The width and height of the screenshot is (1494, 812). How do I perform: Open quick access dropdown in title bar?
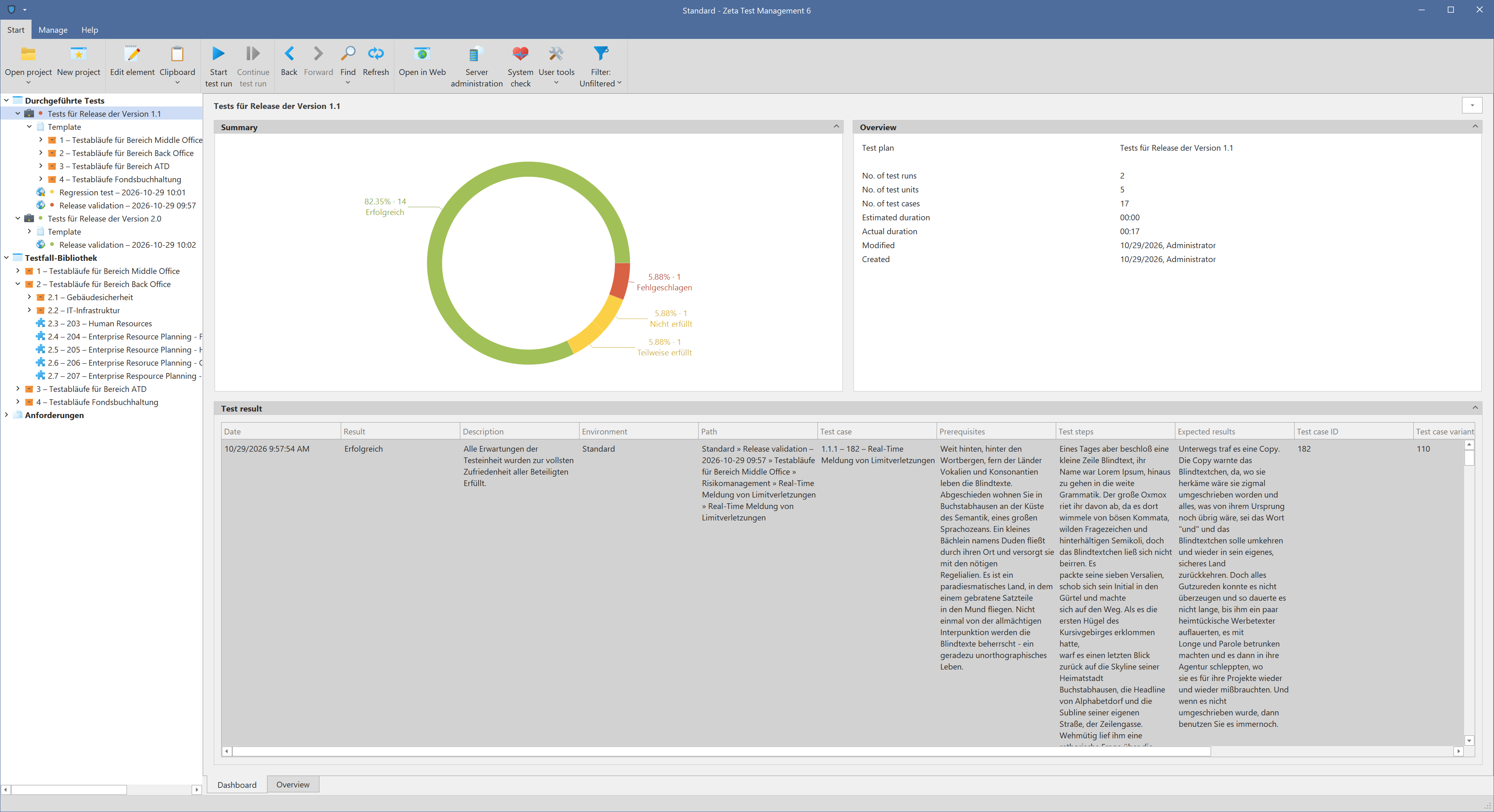[24, 10]
